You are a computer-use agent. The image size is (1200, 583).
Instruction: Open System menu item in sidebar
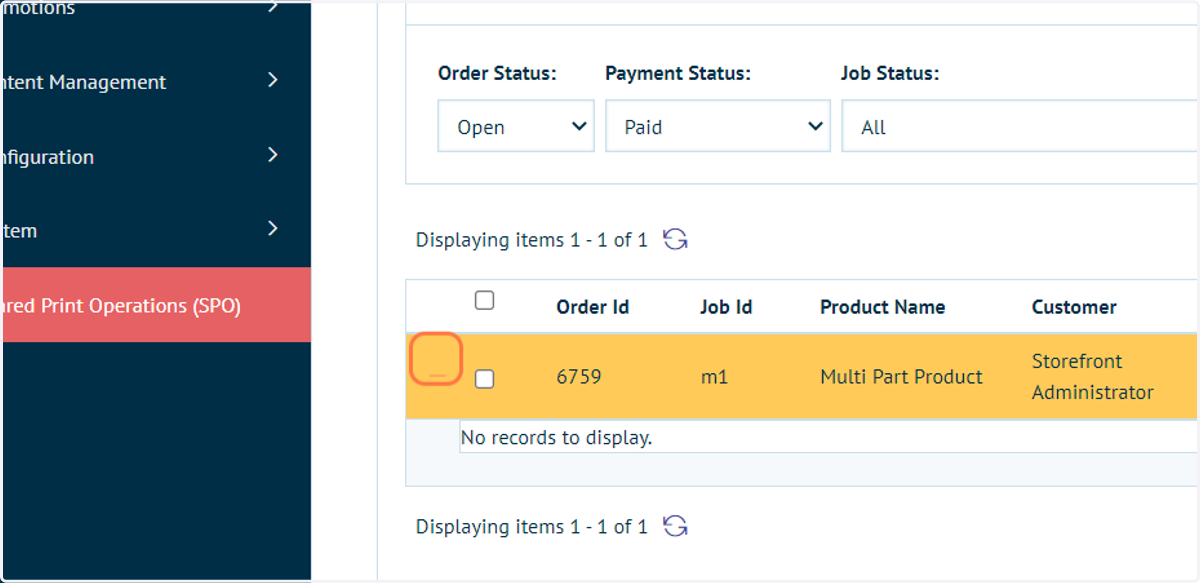click(x=156, y=231)
